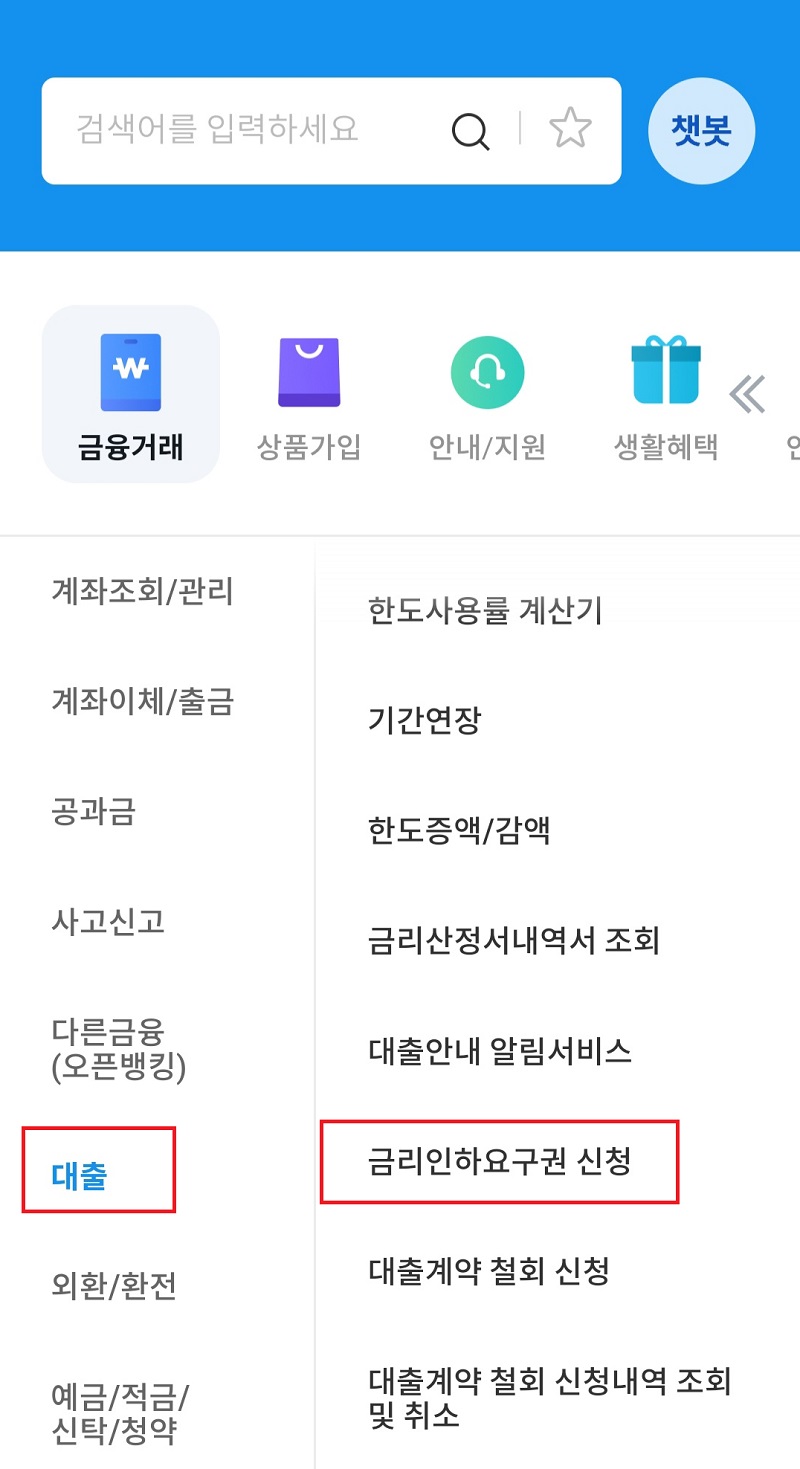The width and height of the screenshot is (800, 1469).
Task: Open the 챗봇 chatbot button
Action: click(701, 132)
